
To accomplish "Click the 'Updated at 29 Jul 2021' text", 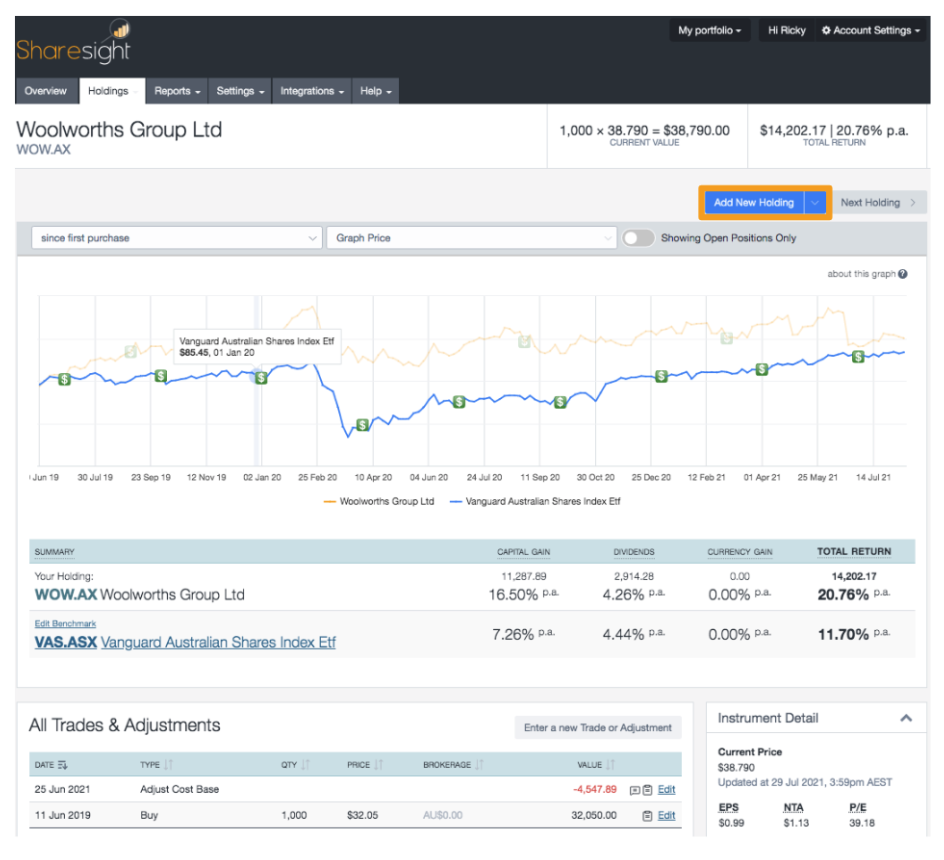I will point(804,782).
